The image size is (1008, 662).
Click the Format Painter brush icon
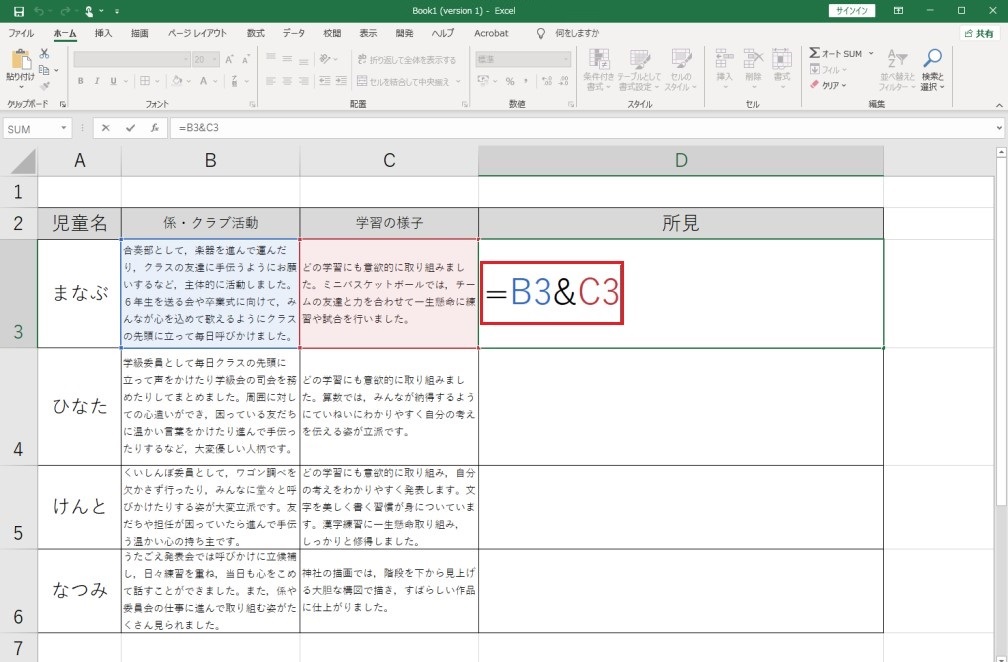(x=44, y=85)
